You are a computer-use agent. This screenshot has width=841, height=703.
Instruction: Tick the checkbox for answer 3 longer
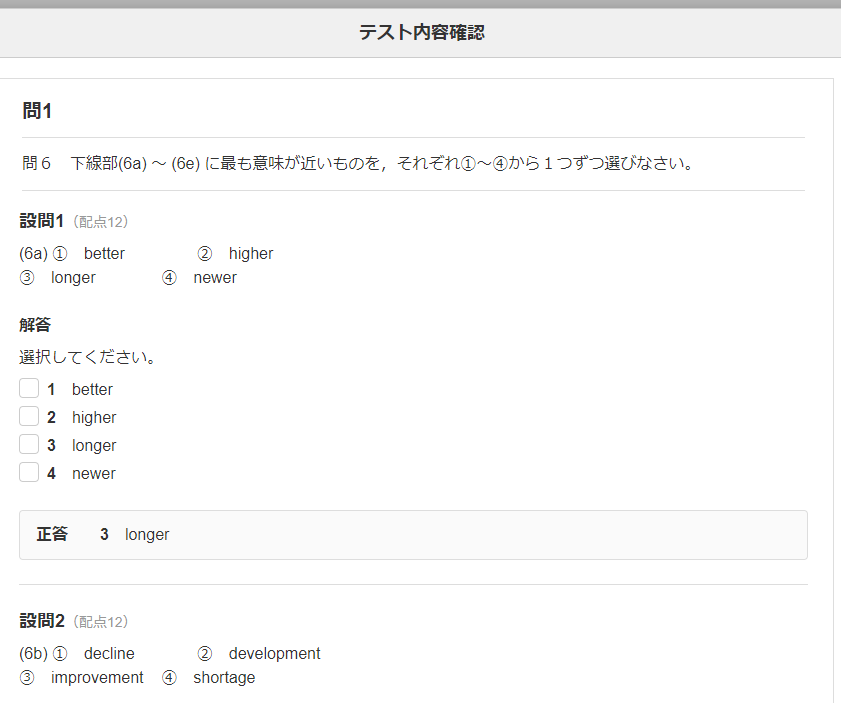coord(29,445)
